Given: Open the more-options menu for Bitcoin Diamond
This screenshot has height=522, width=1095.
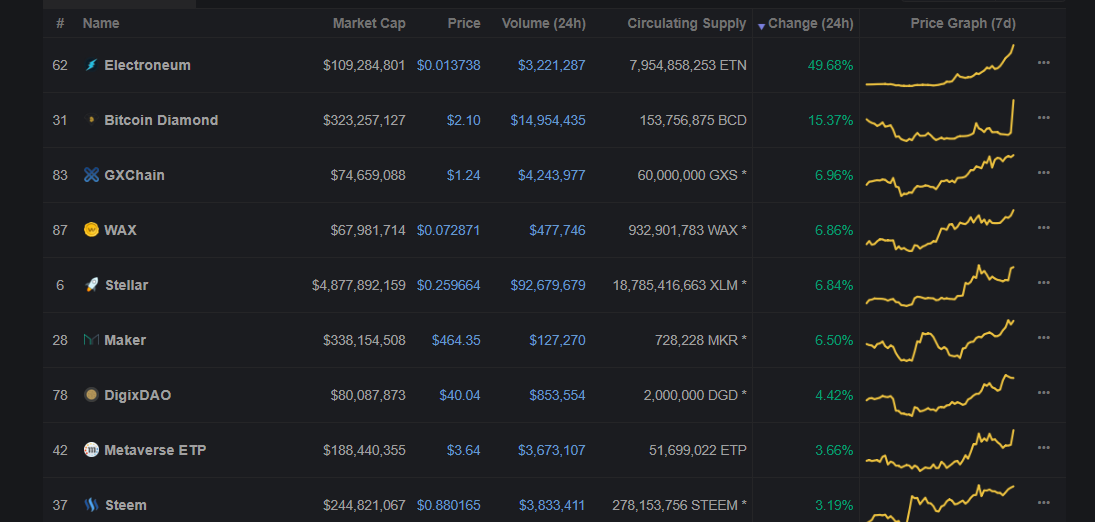Looking at the screenshot, I should [x=1043, y=117].
